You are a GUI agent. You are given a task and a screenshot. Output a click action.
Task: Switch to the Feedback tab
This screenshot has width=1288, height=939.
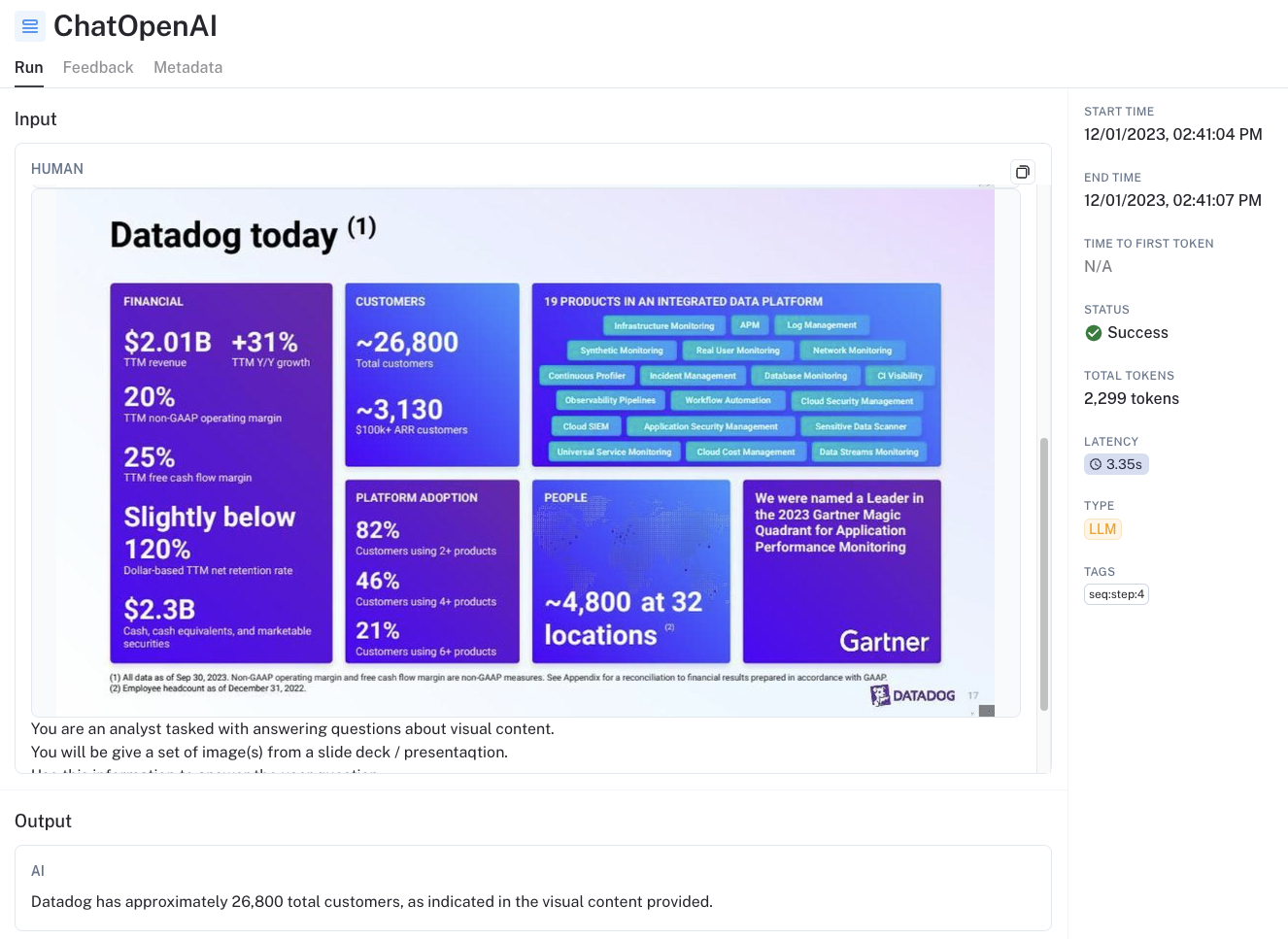(98, 67)
